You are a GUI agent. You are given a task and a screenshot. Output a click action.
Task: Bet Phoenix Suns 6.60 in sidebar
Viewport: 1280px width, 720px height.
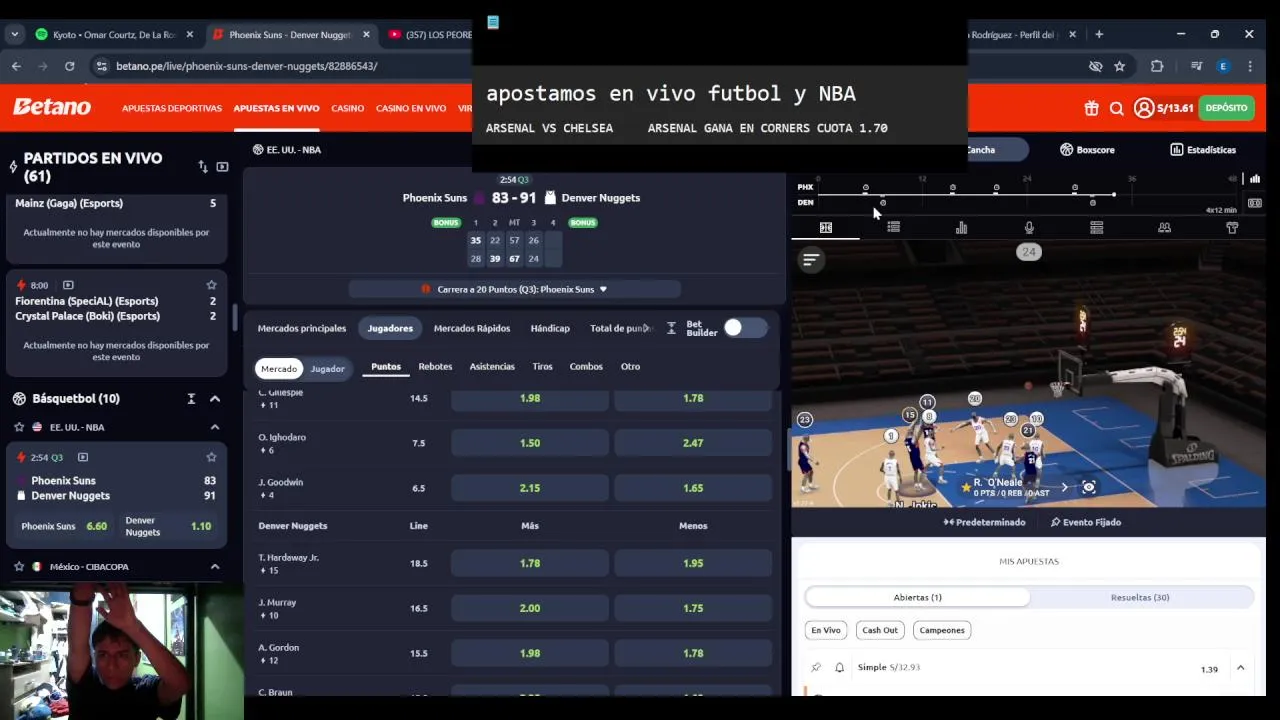pyautogui.click(x=65, y=526)
